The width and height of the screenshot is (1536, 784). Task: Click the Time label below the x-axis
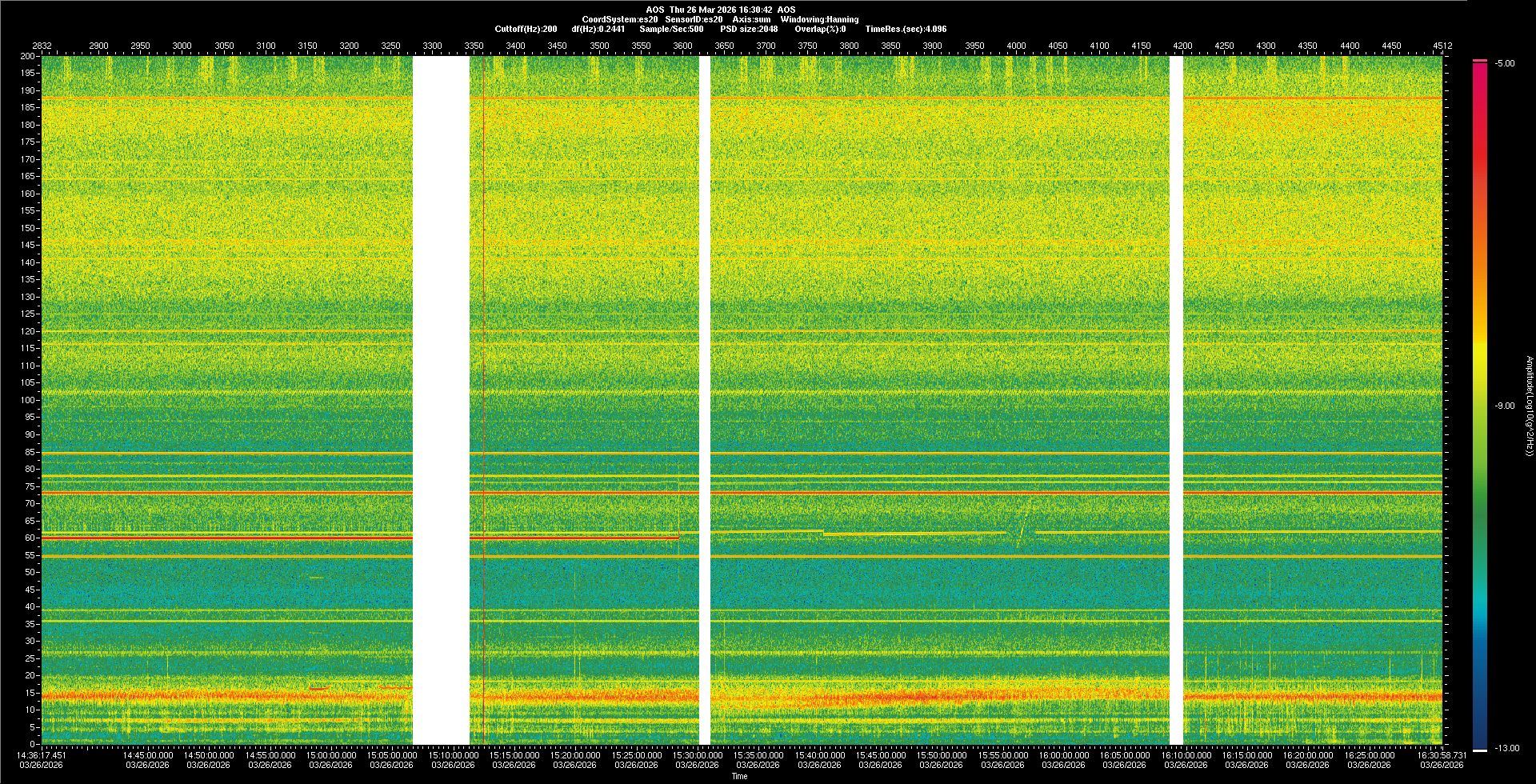[x=739, y=776]
